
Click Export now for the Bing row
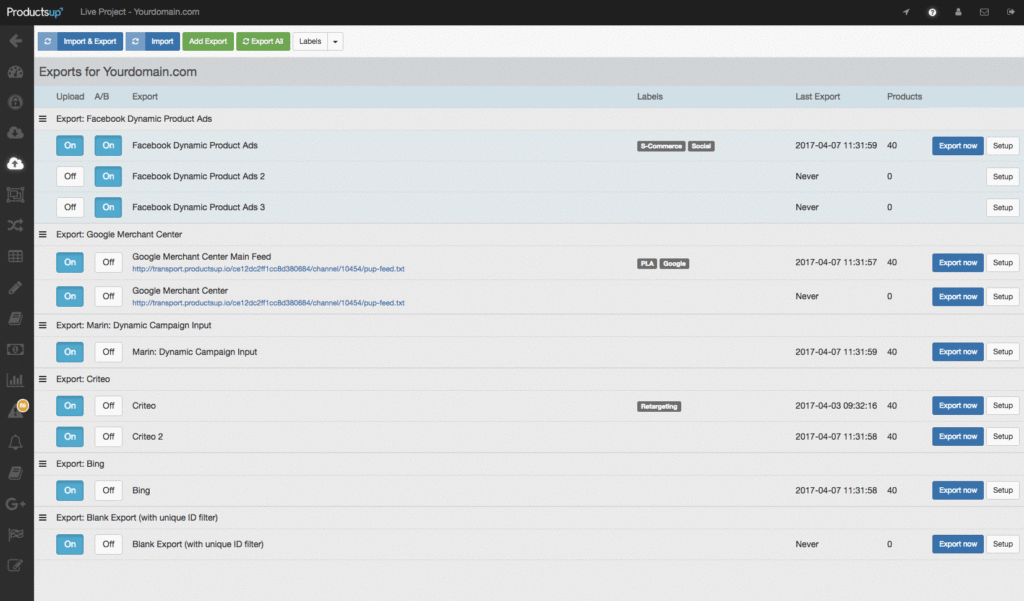tap(957, 491)
